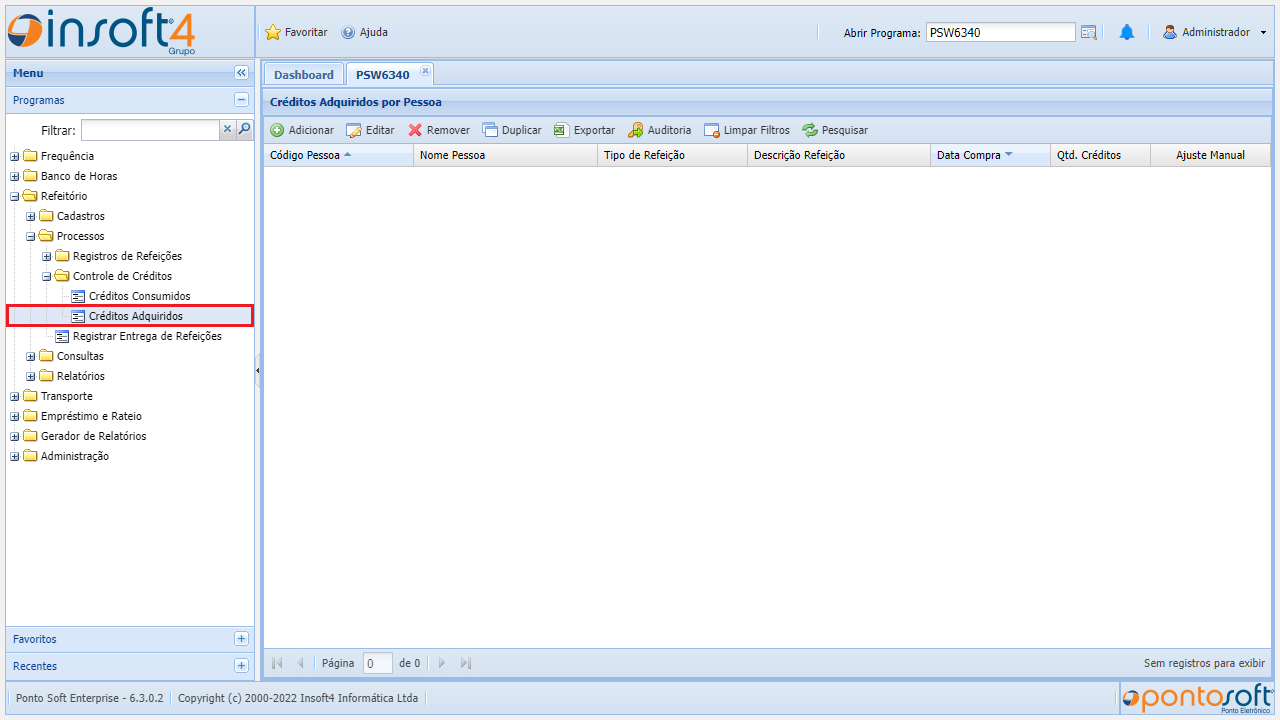
Task: Open the notifications bell icon
Action: pyautogui.click(x=1127, y=32)
